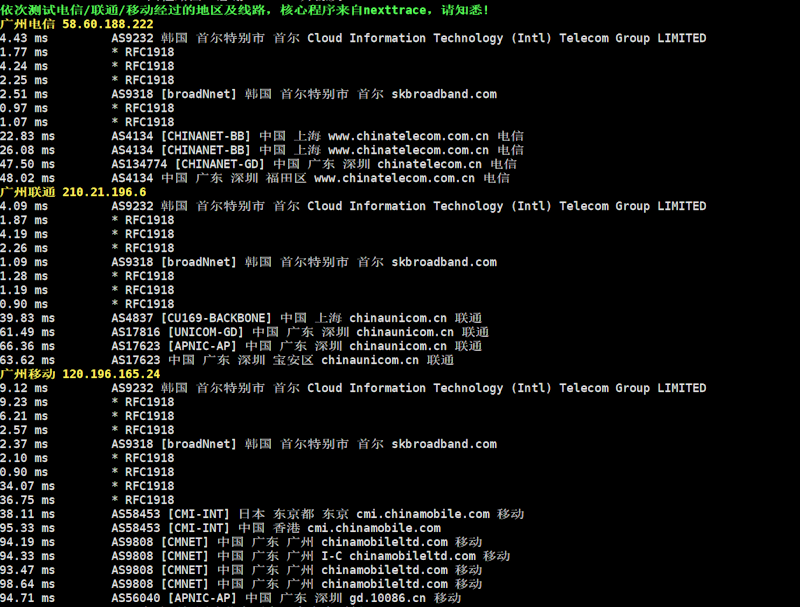Click the '2.25 ms' latency value

(x=24, y=80)
